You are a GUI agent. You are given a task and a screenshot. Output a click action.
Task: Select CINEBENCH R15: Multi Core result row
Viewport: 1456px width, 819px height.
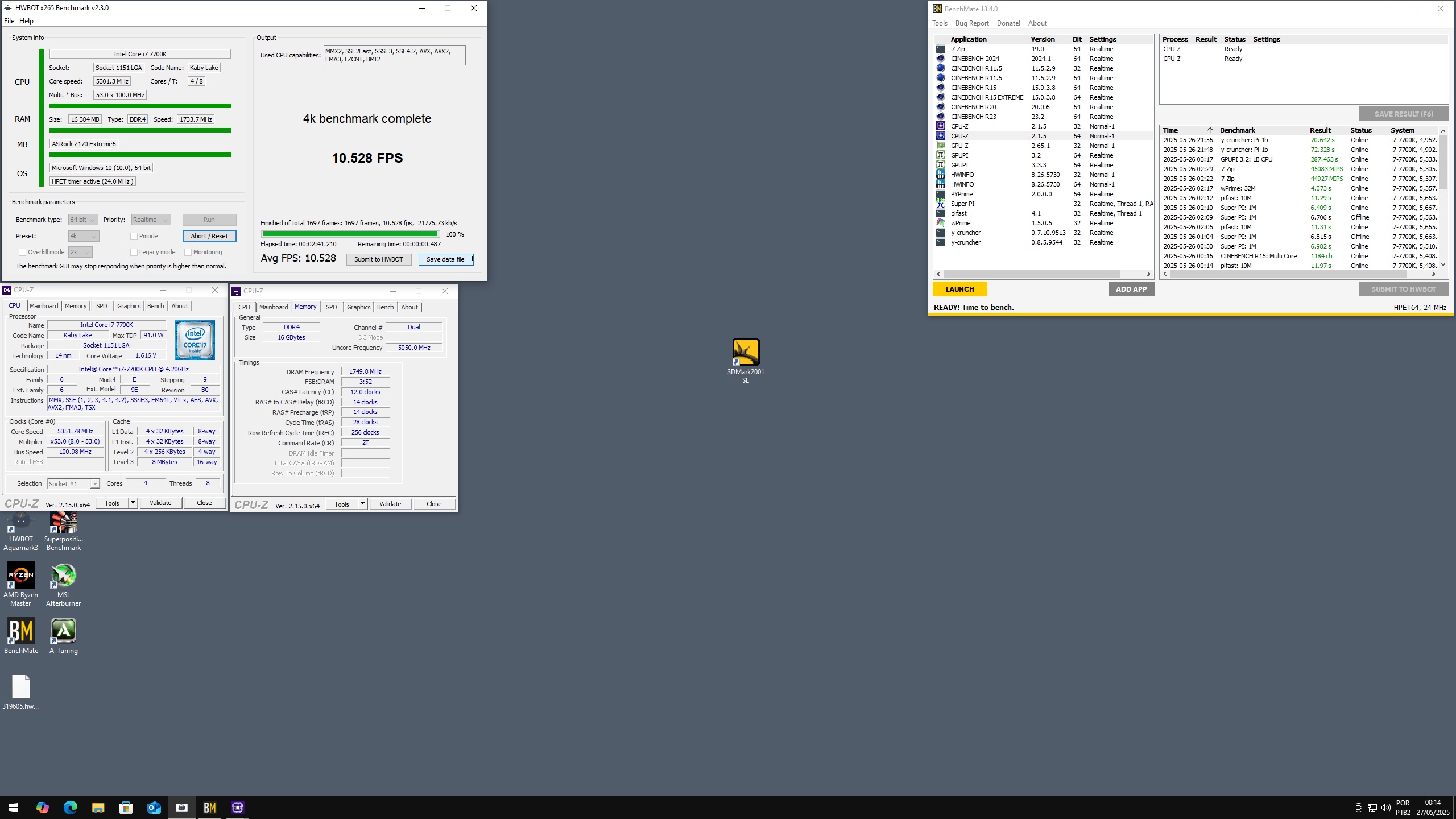point(1300,256)
